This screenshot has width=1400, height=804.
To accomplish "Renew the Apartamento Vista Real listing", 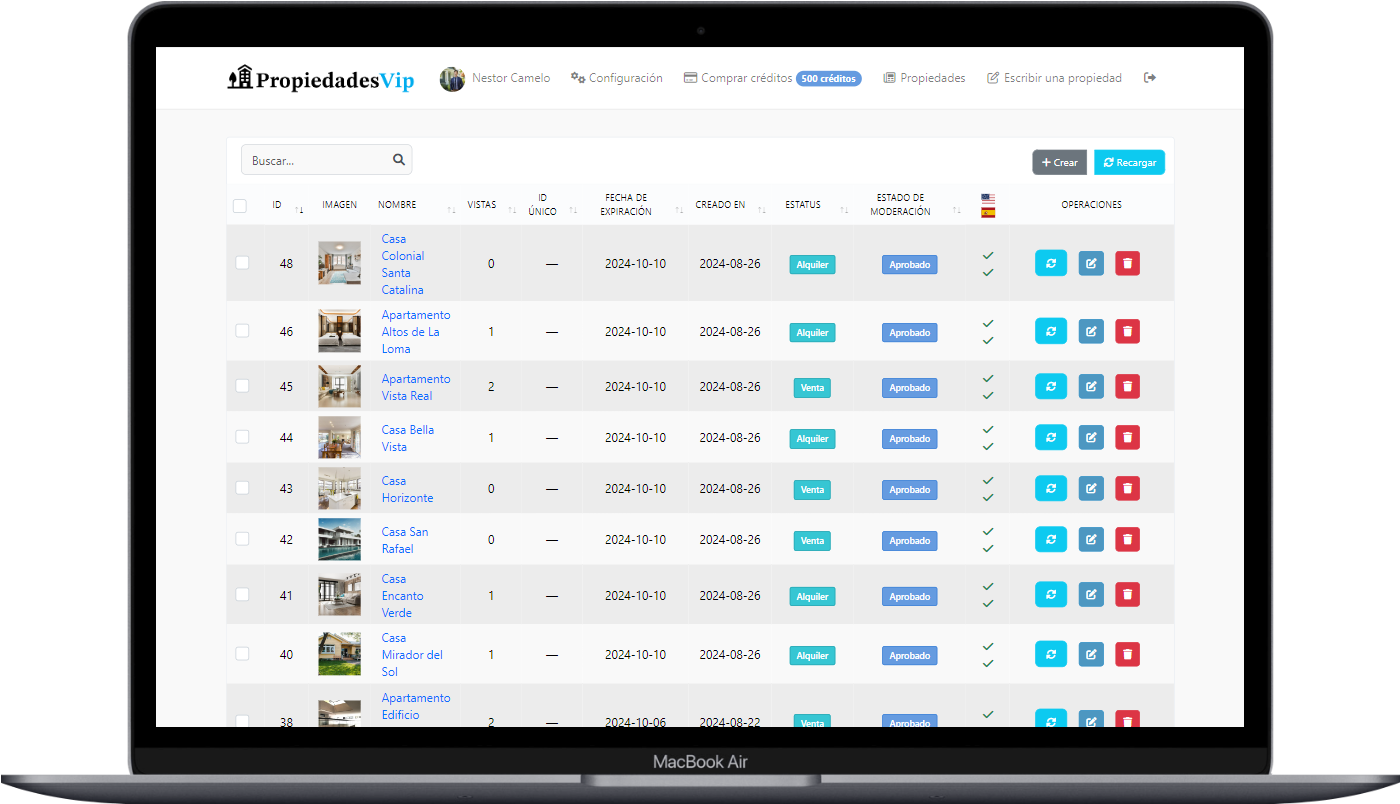I will coord(1050,386).
